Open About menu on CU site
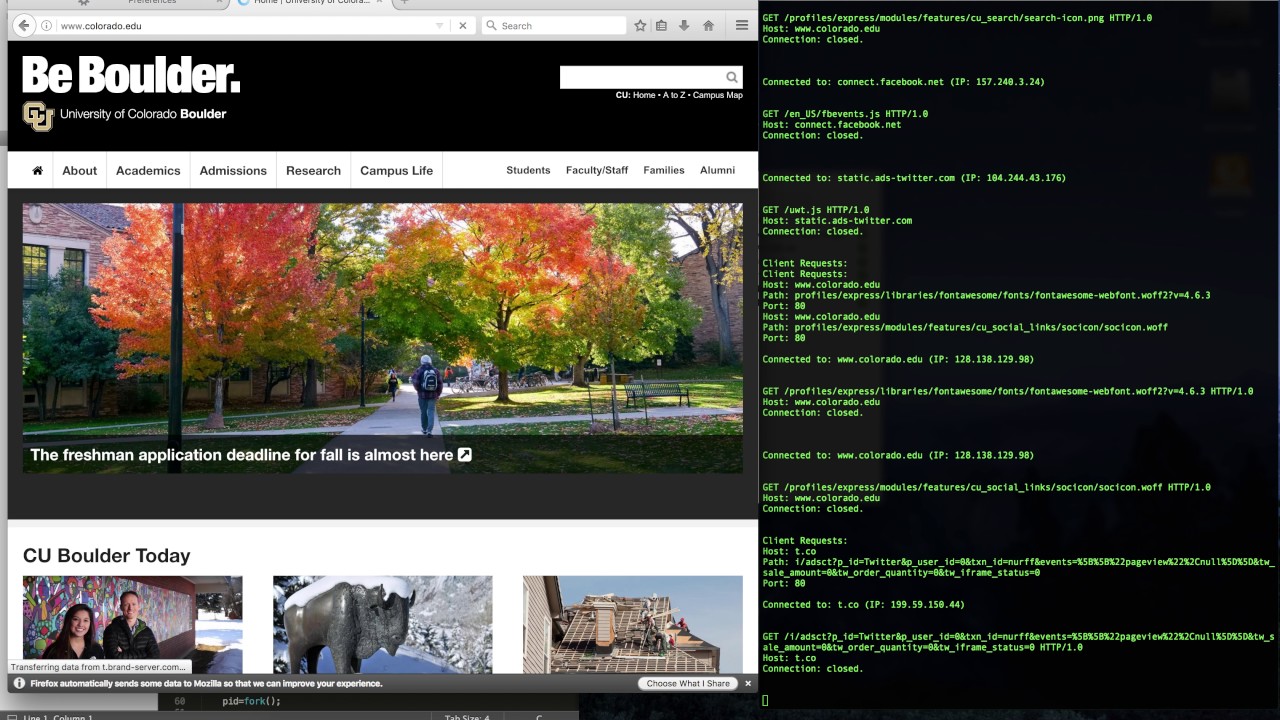The image size is (1280, 720). pyautogui.click(x=80, y=170)
